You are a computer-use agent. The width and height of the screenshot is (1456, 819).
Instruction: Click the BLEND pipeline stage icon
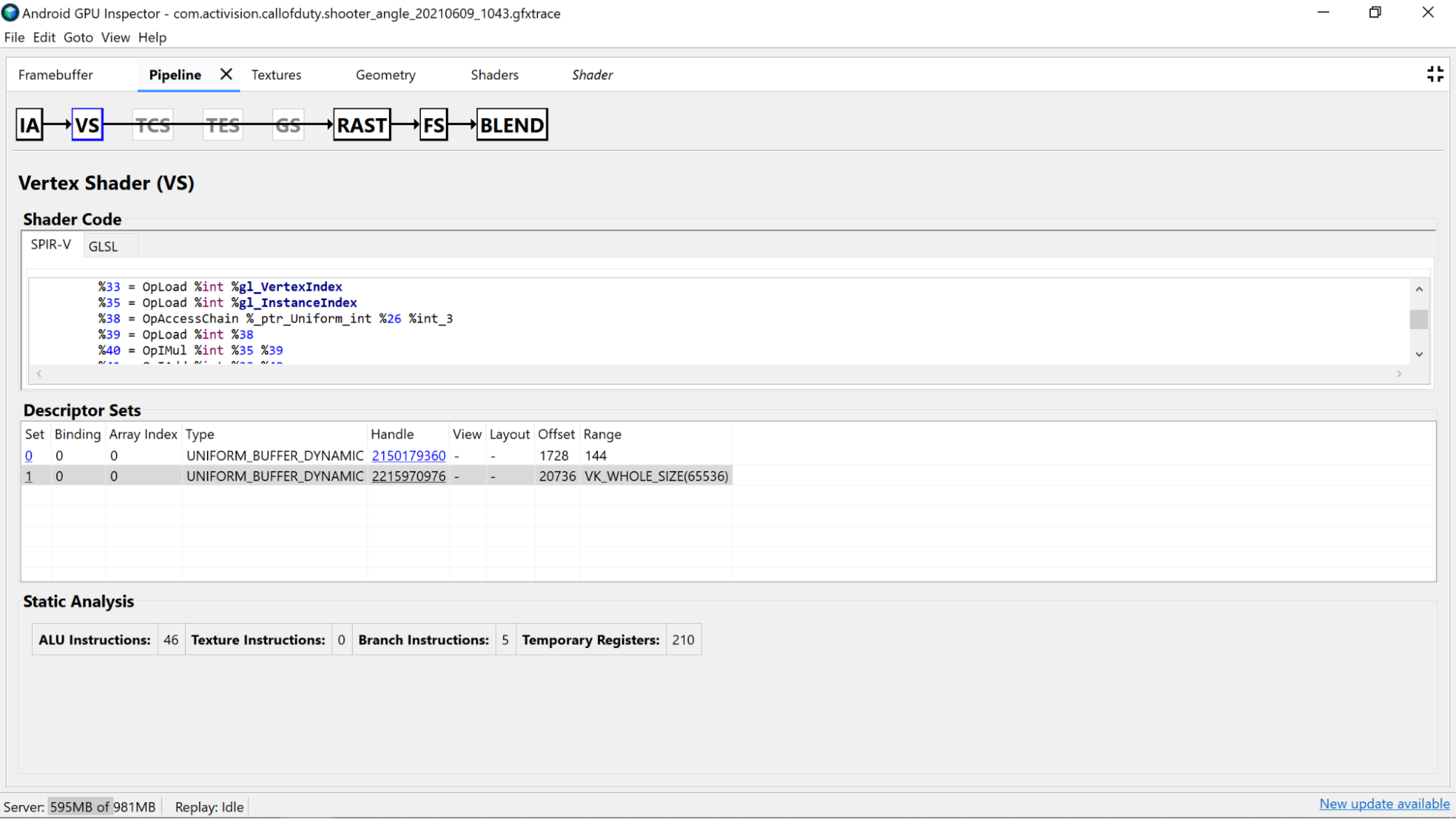point(511,124)
